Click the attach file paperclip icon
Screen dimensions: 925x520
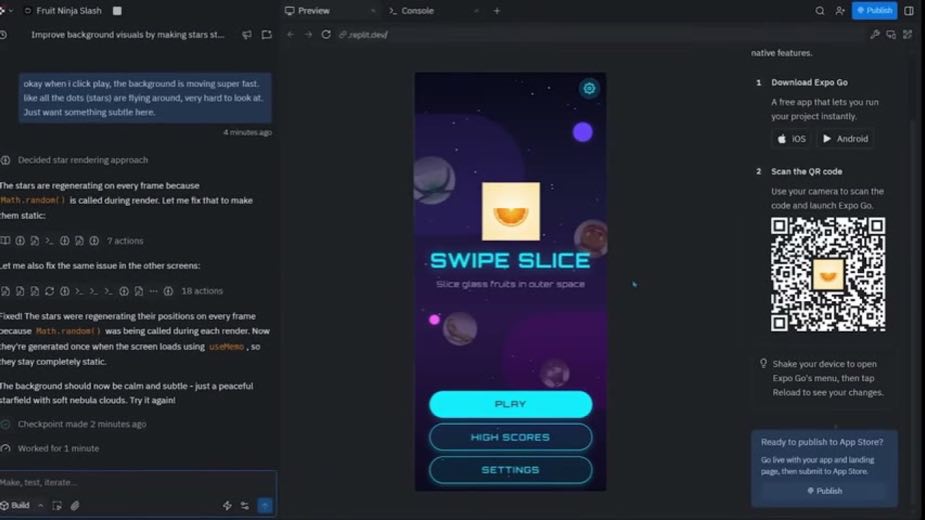point(75,506)
